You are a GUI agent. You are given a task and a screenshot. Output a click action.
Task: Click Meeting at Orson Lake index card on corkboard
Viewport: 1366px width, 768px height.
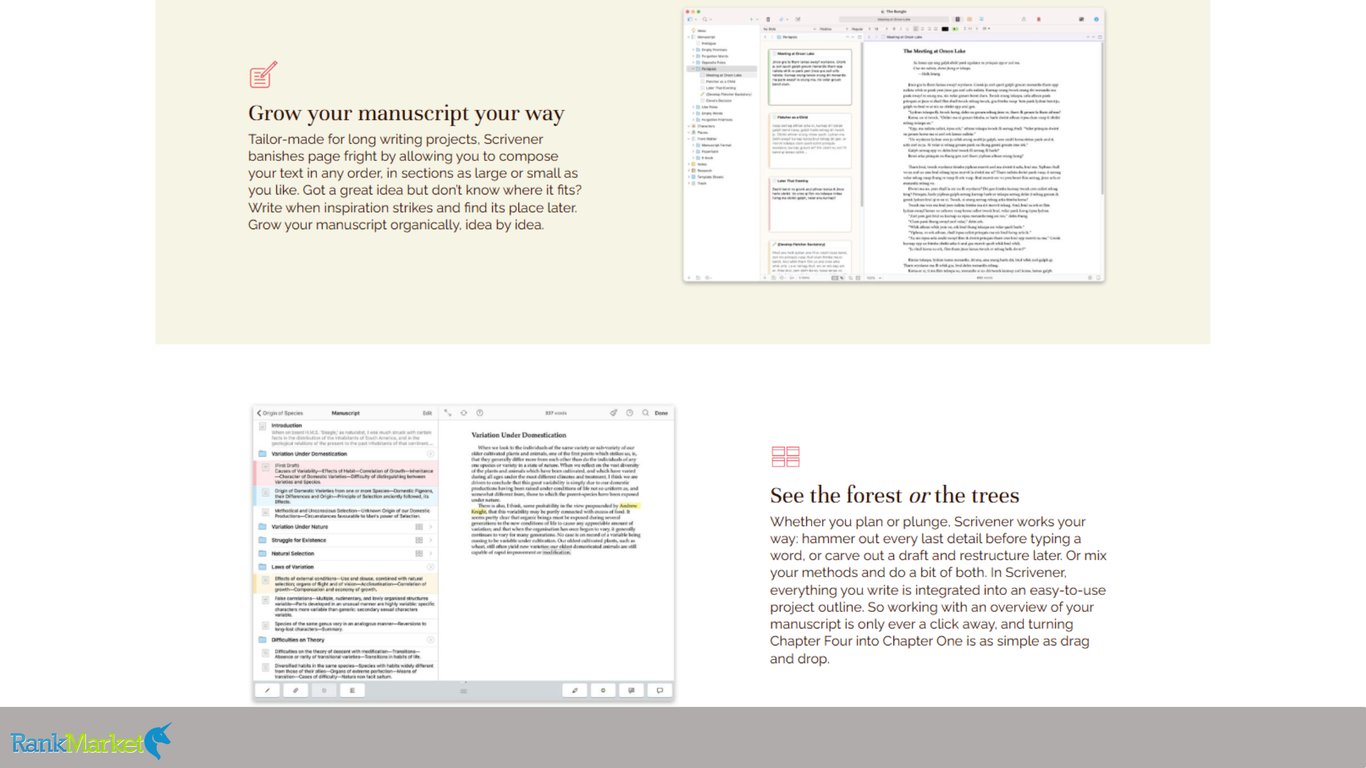point(810,77)
